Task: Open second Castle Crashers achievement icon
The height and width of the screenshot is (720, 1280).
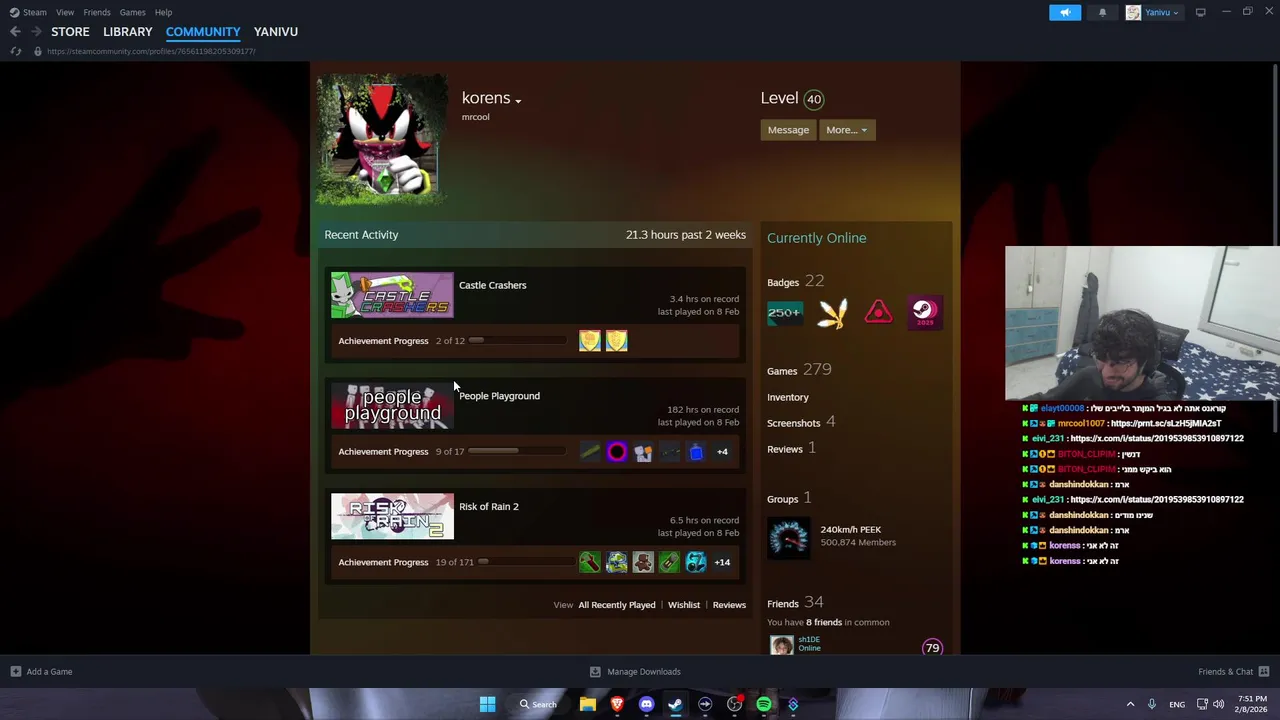Action: point(616,341)
